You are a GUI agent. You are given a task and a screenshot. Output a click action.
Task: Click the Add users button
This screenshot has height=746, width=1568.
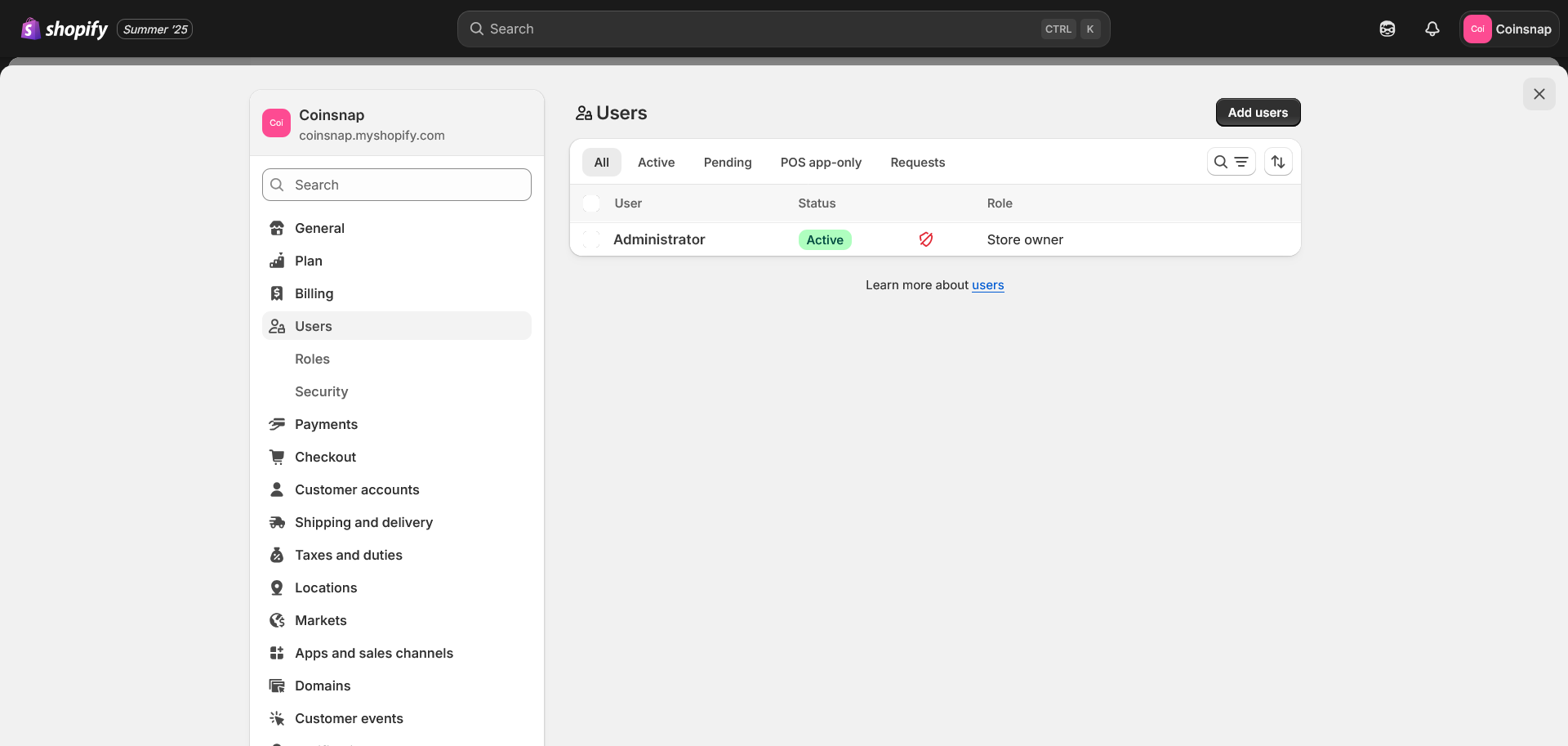(x=1257, y=113)
